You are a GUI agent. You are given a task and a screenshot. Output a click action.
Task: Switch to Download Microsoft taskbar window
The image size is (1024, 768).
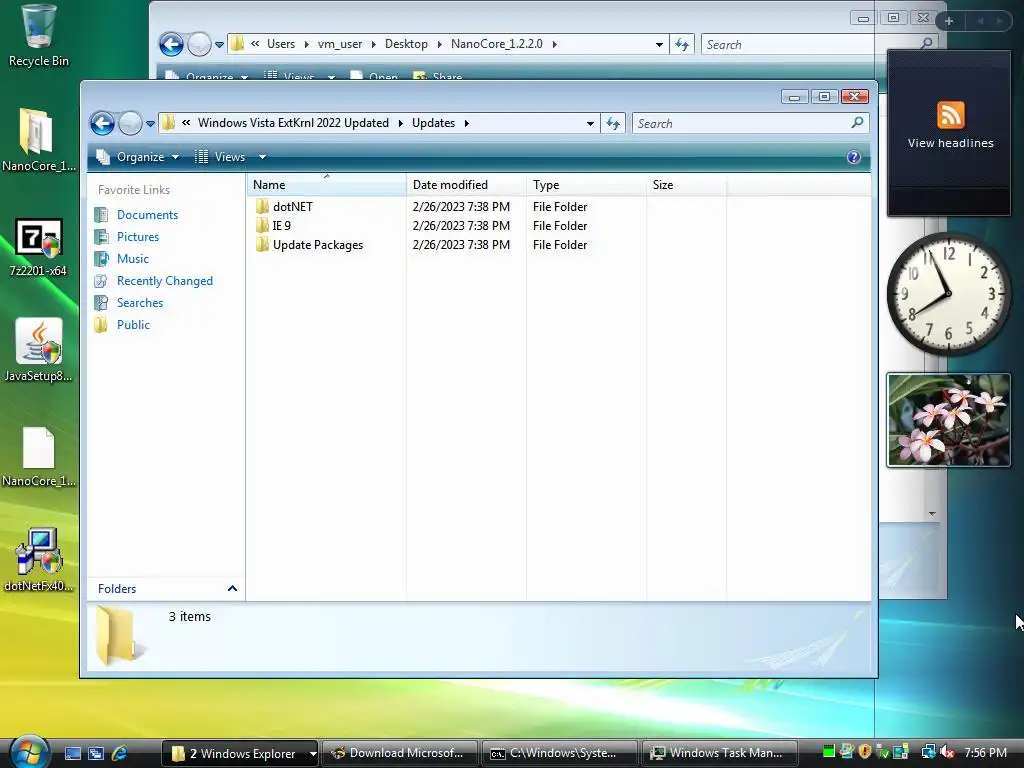point(400,753)
